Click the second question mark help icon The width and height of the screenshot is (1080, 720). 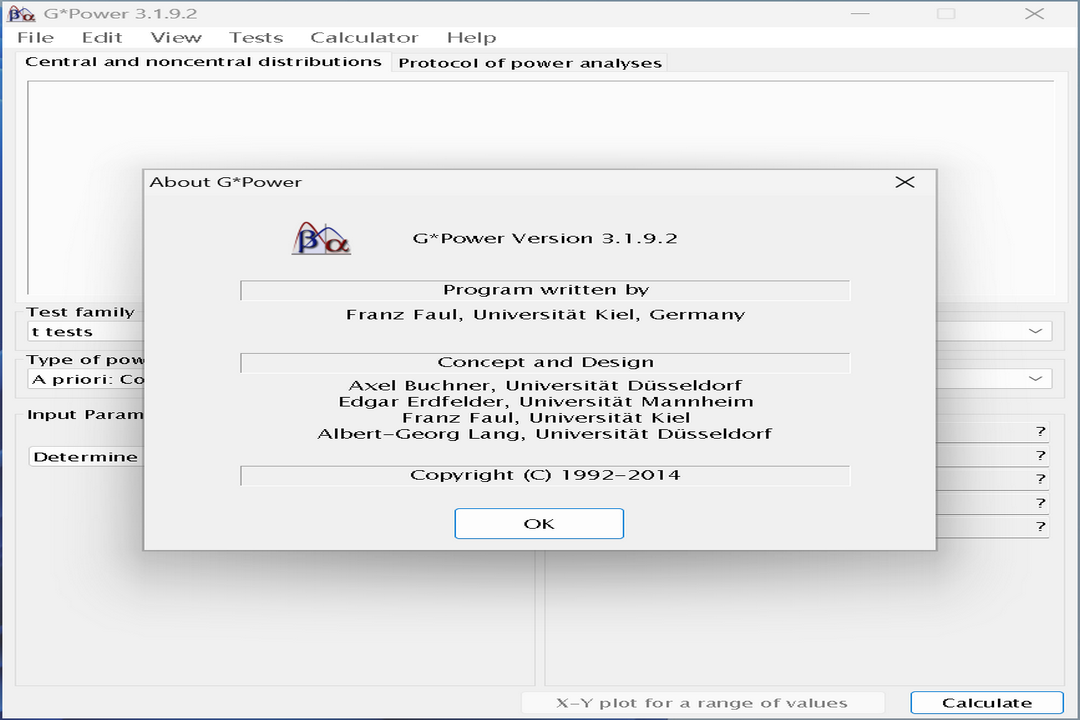1040,454
